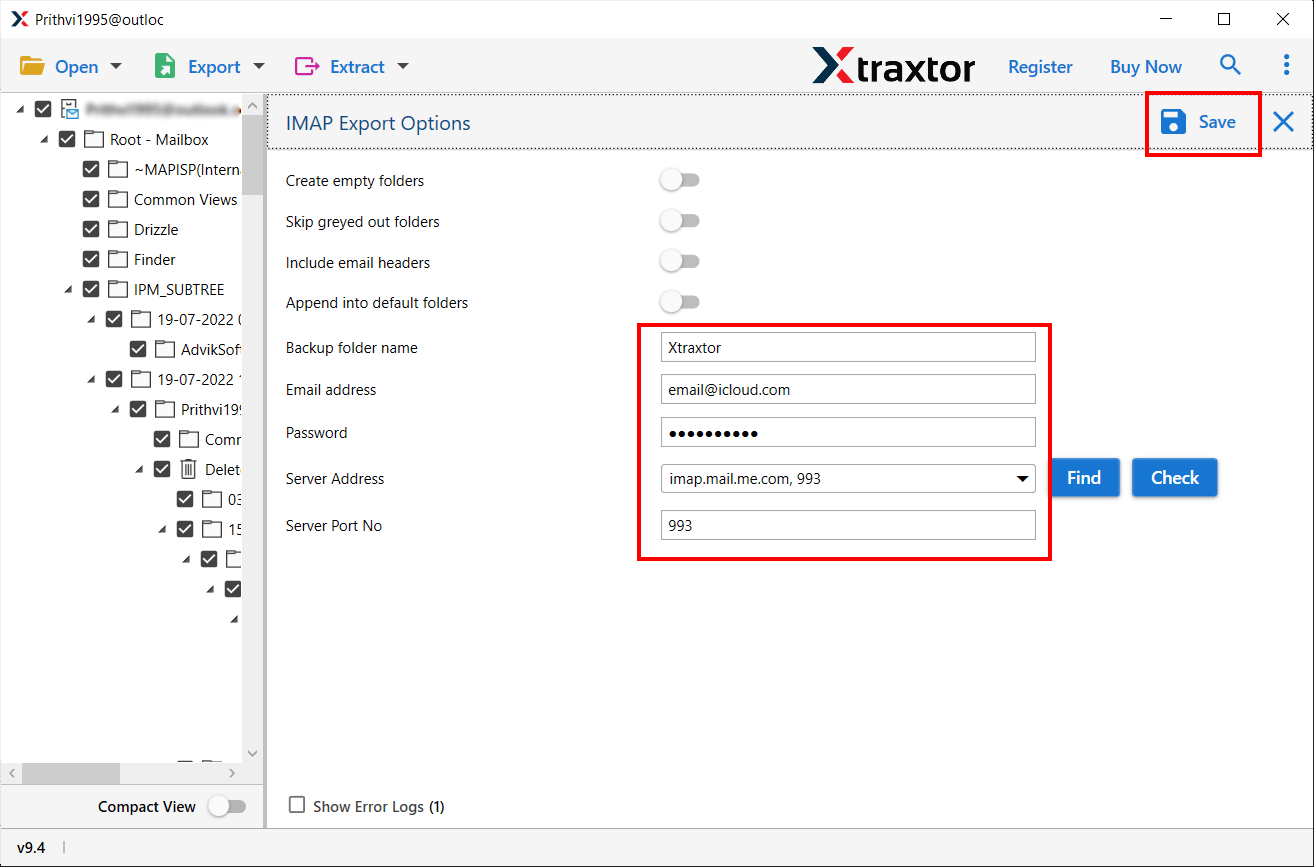1314x867 pixels.
Task: Click the Buy Now menu item
Action: click(1145, 66)
